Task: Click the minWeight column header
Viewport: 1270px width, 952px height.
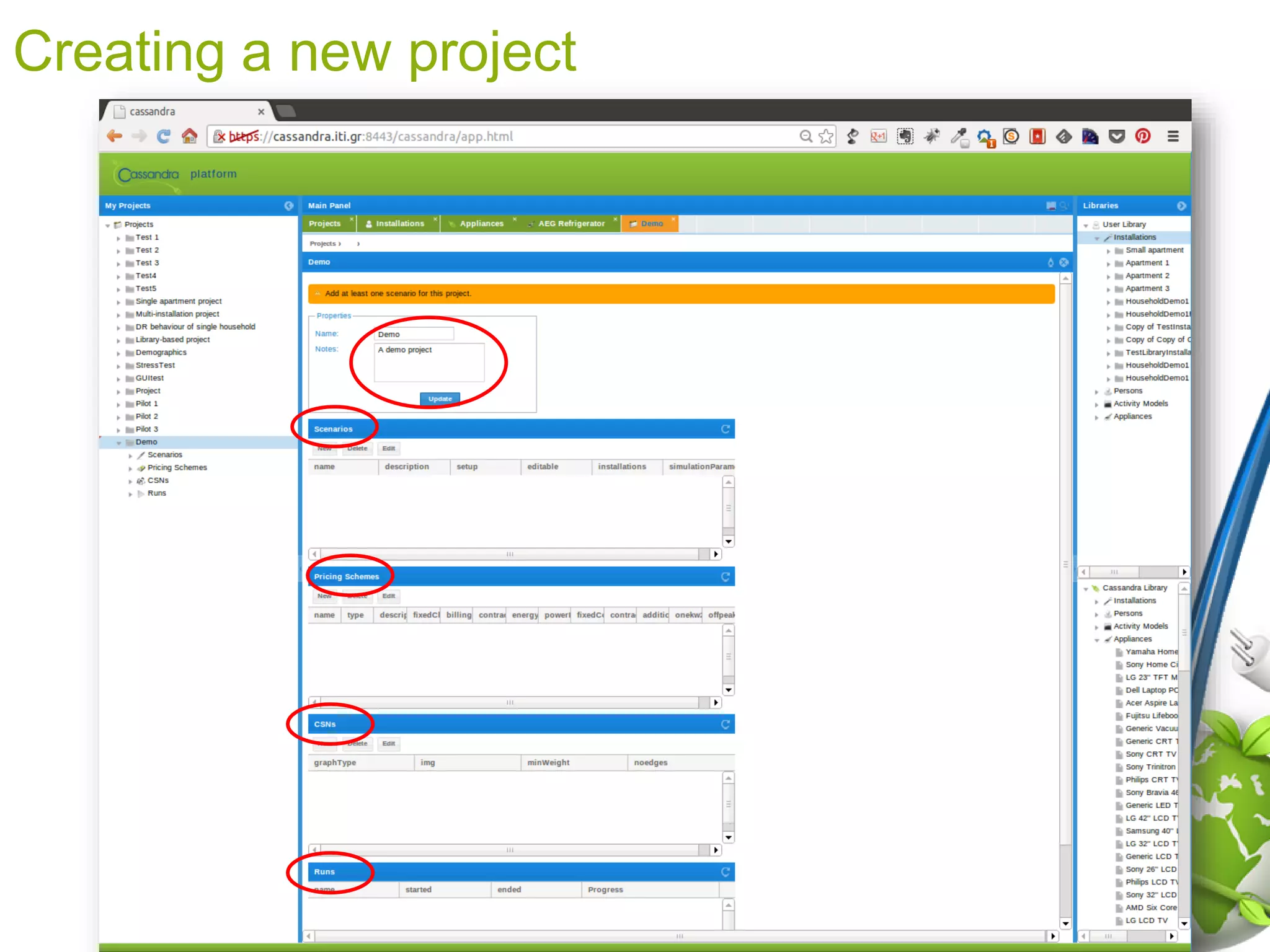Action: coord(574,763)
